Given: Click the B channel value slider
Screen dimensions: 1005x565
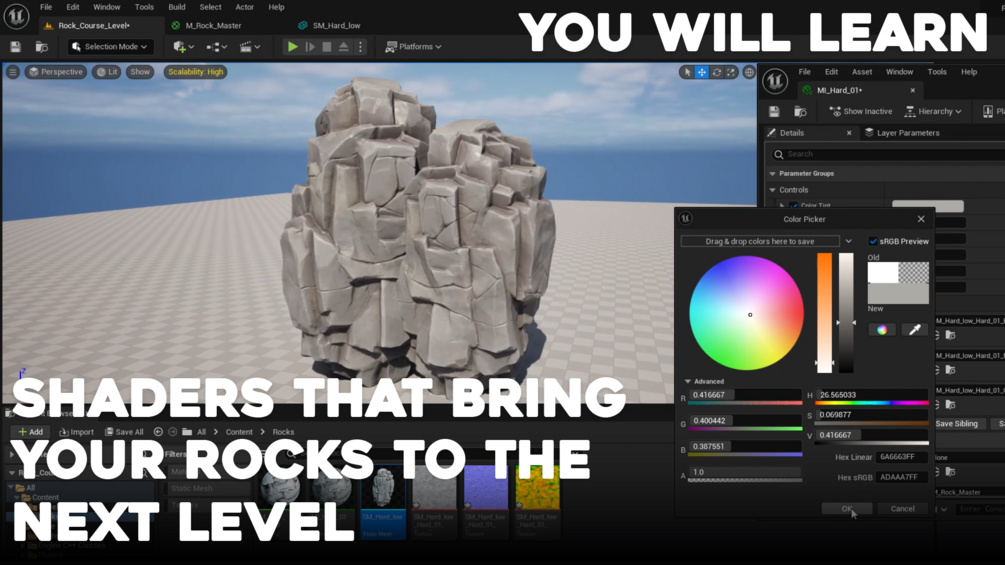Looking at the screenshot, I should [745, 446].
